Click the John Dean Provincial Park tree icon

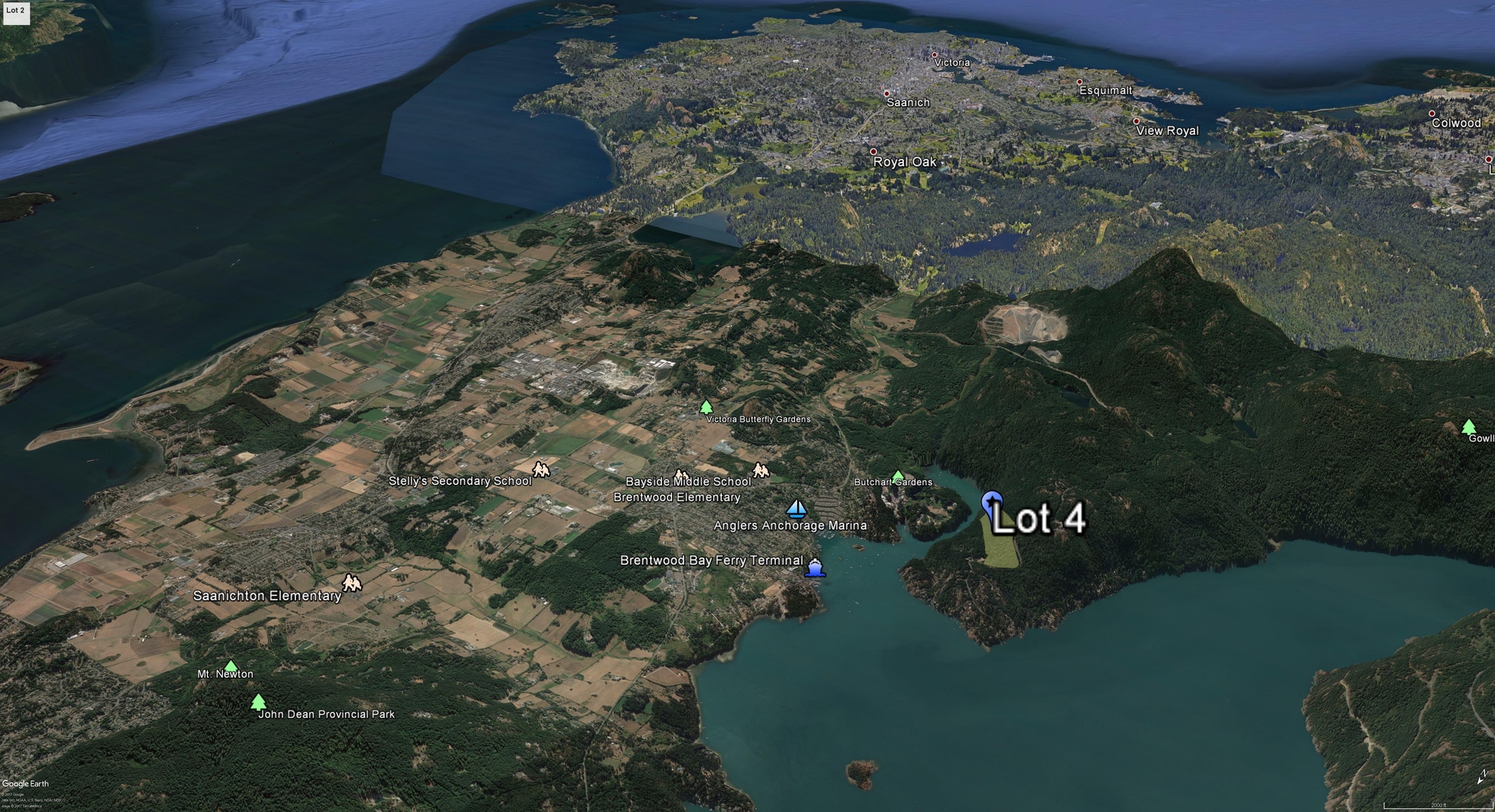pyautogui.click(x=259, y=702)
